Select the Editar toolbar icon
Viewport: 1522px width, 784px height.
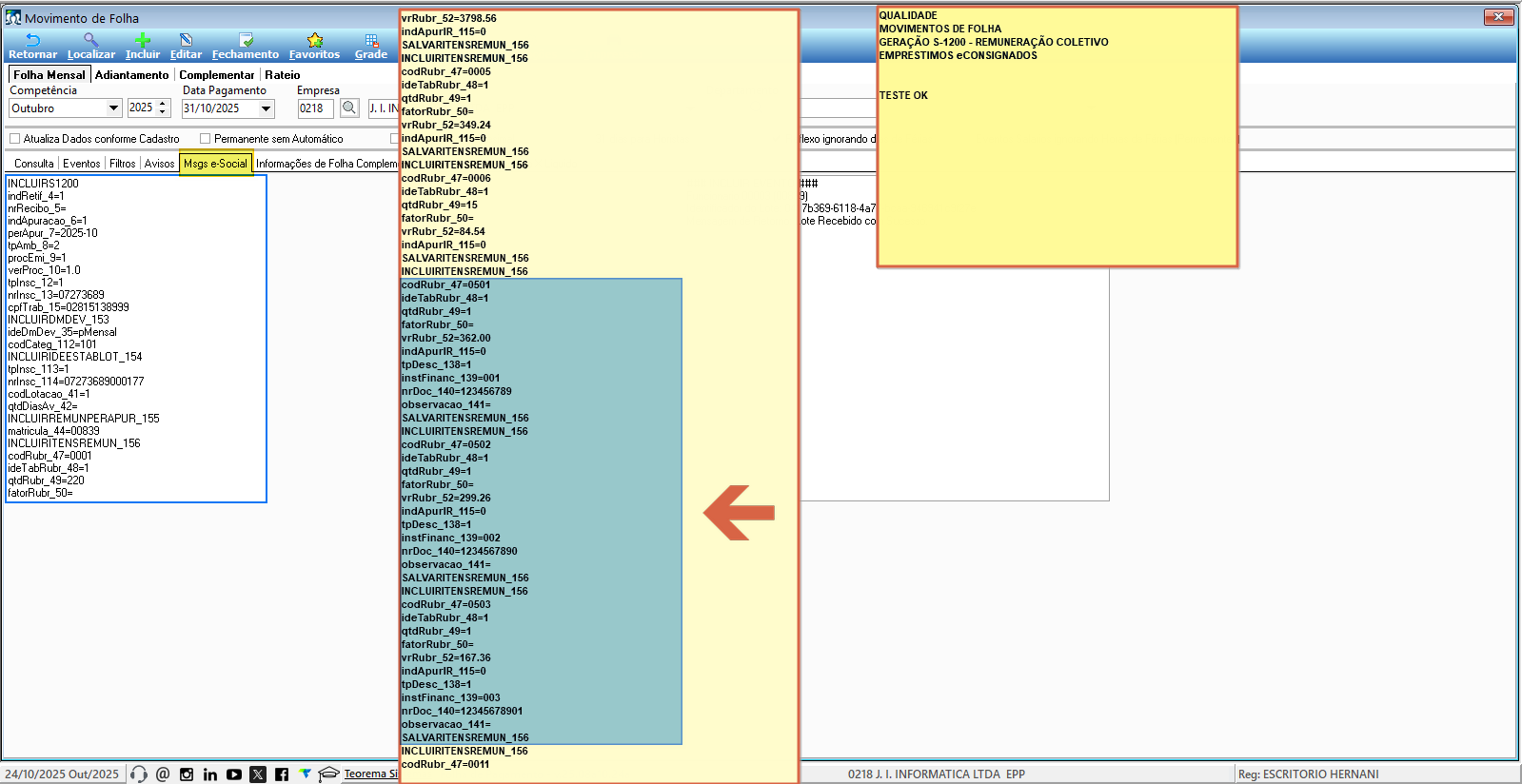point(186,41)
